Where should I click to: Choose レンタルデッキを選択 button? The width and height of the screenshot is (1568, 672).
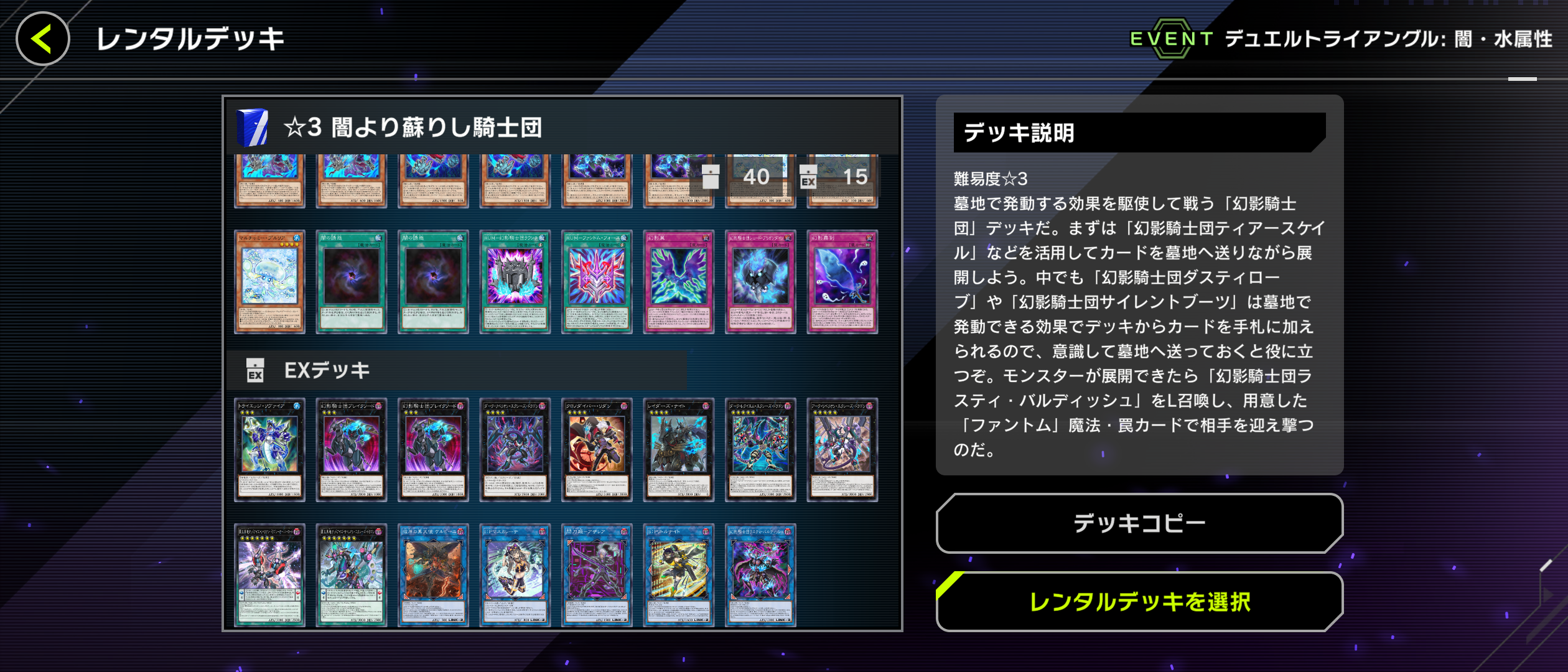[x=1139, y=602]
